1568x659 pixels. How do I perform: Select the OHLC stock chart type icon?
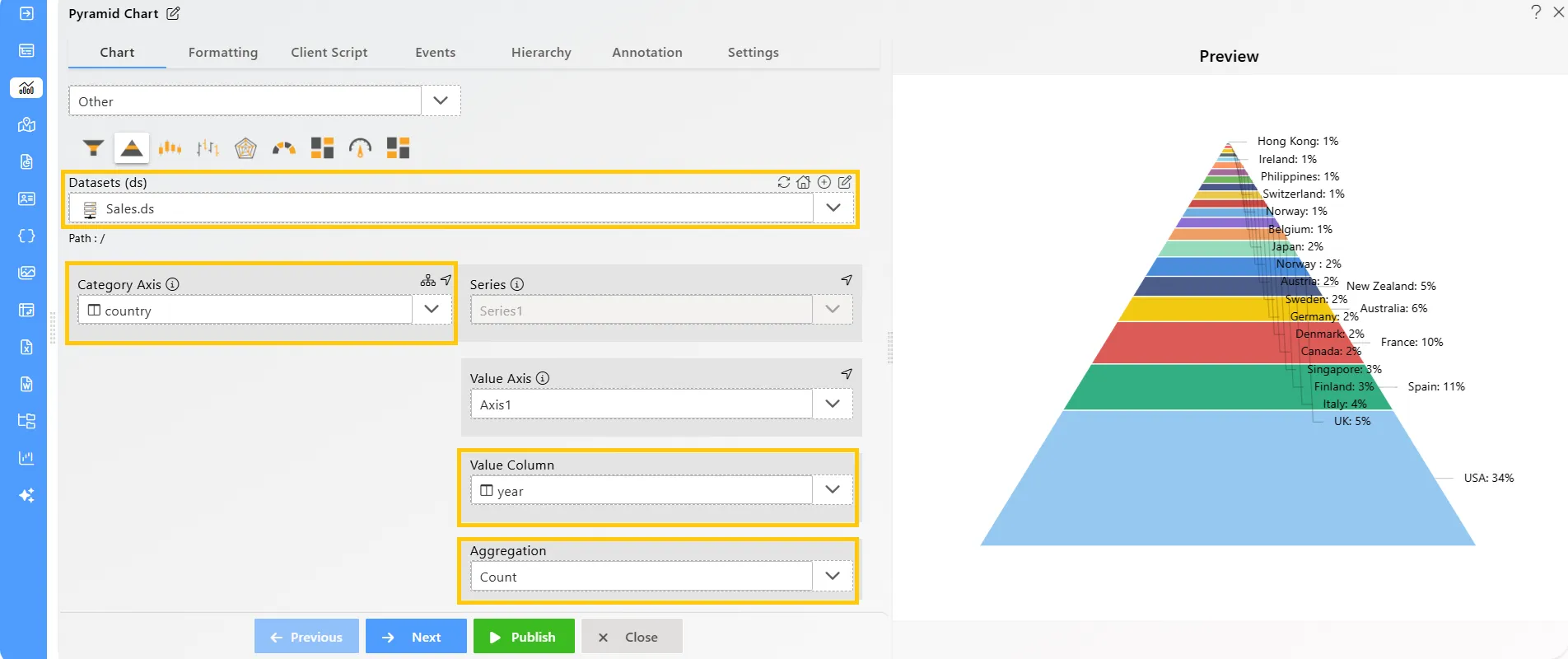point(208,148)
